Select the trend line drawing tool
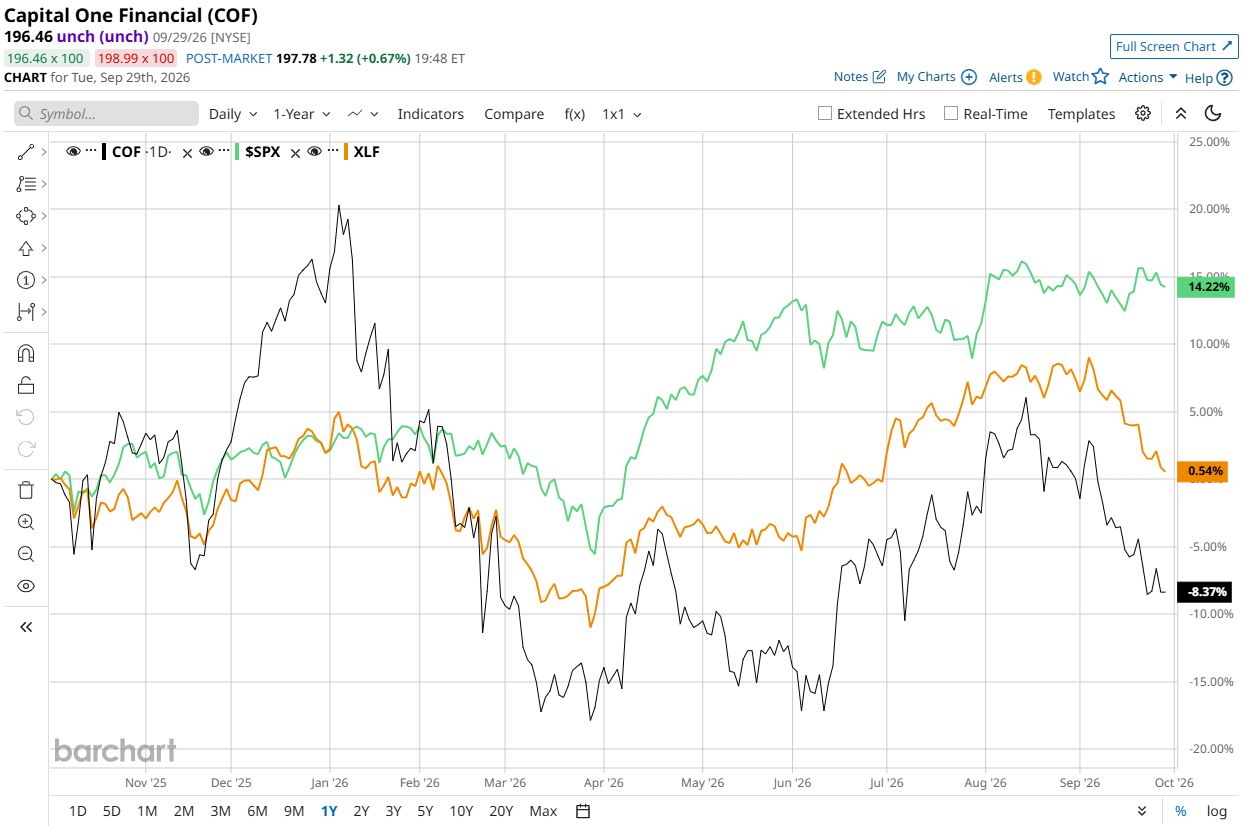The image size is (1255, 835). click(26, 152)
